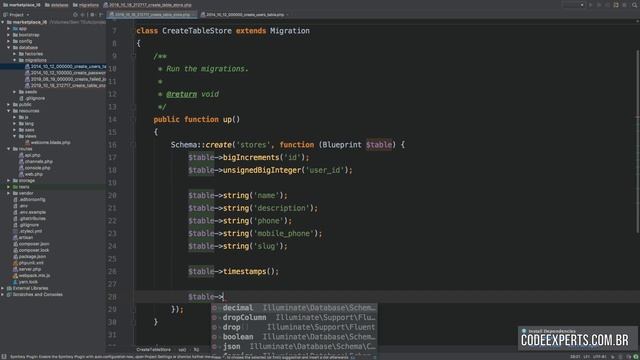Select api.php in routes folder
Image resolution: width=640 pixels, height=360 pixels.
click(x=29, y=155)
